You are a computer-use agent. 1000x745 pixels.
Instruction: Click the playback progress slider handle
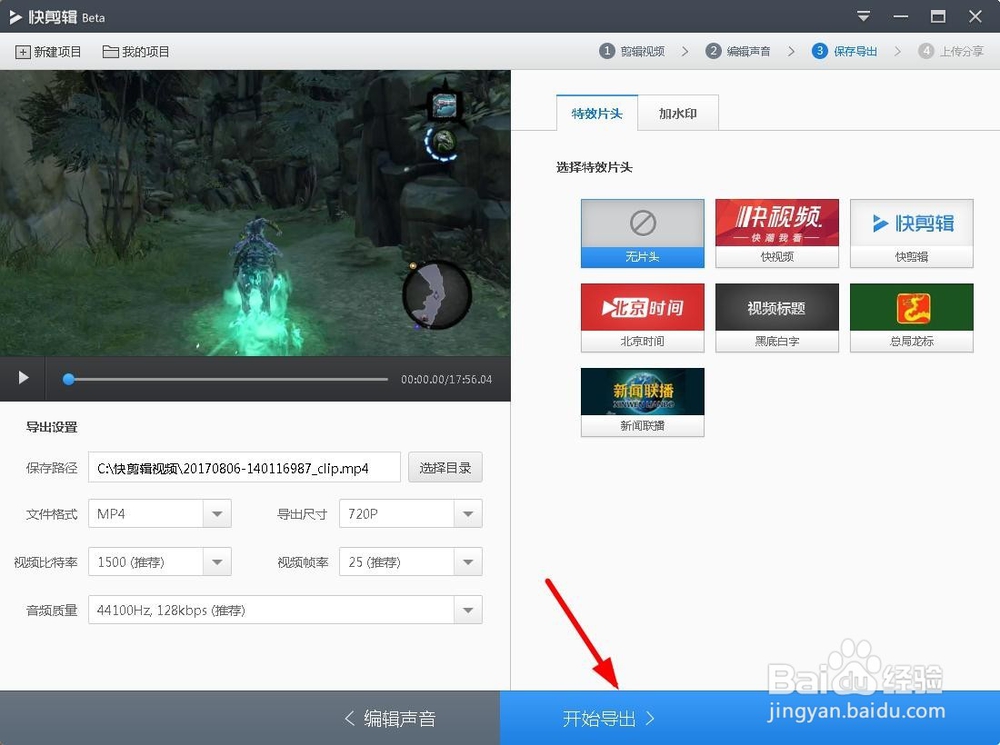click(x=69, y=380)
